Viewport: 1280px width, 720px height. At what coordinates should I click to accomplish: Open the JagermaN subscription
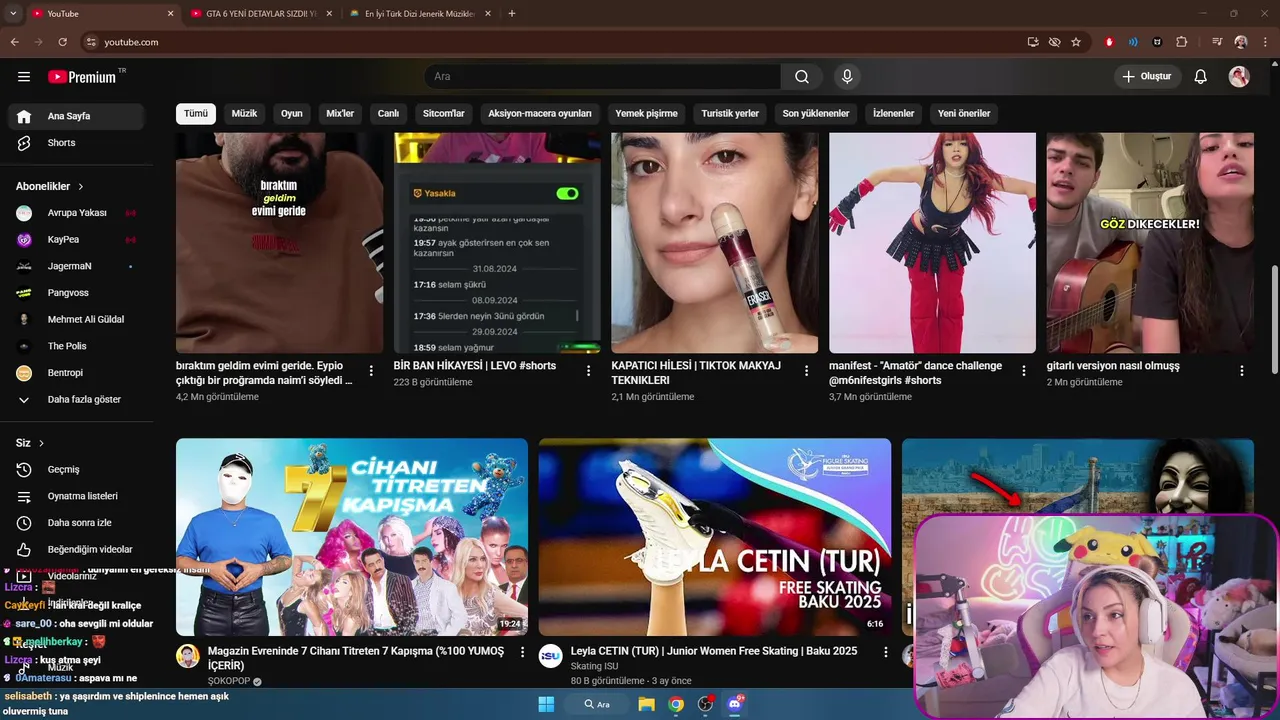pyautogui.click(x=77, y=266)
